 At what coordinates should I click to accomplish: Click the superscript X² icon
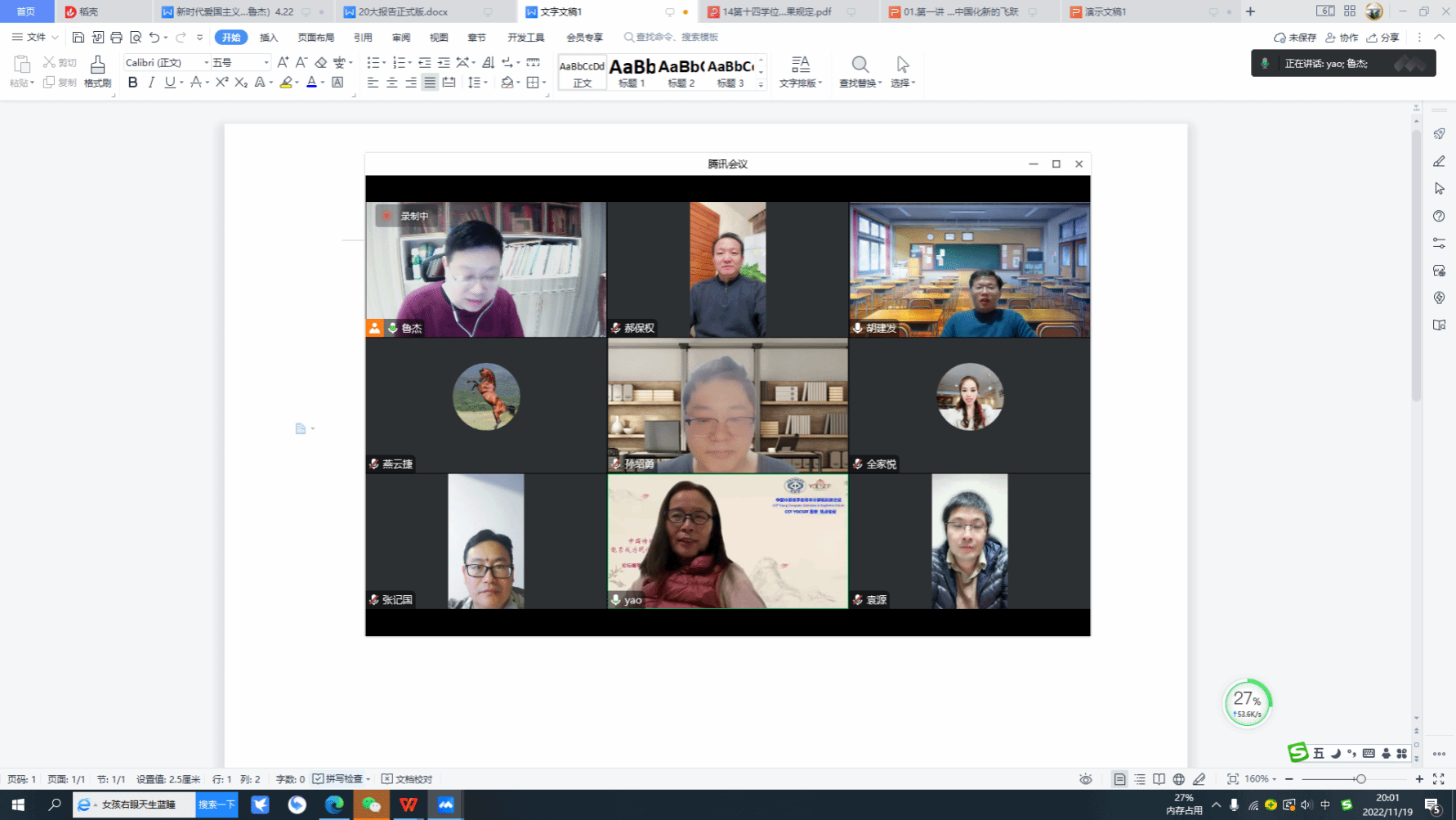coord(221,83)
